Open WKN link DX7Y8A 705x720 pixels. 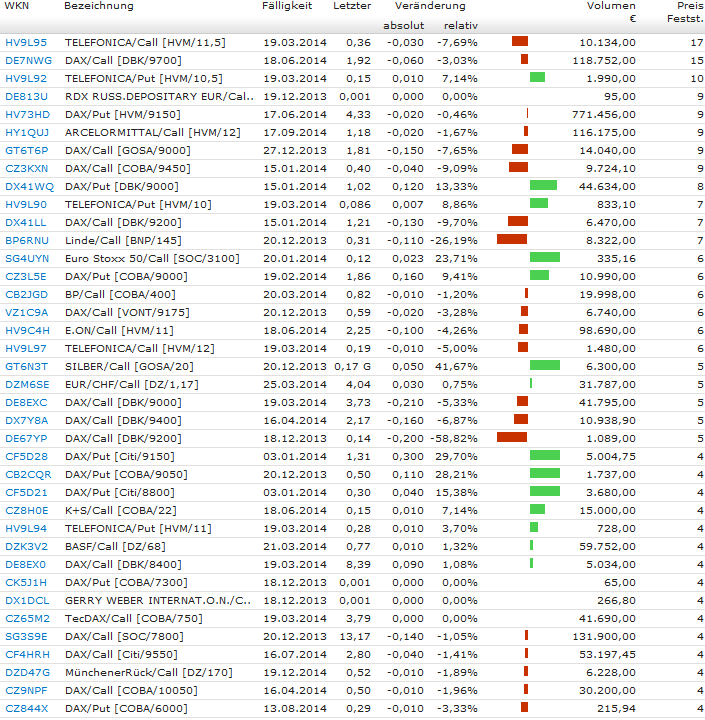(27, 421)
